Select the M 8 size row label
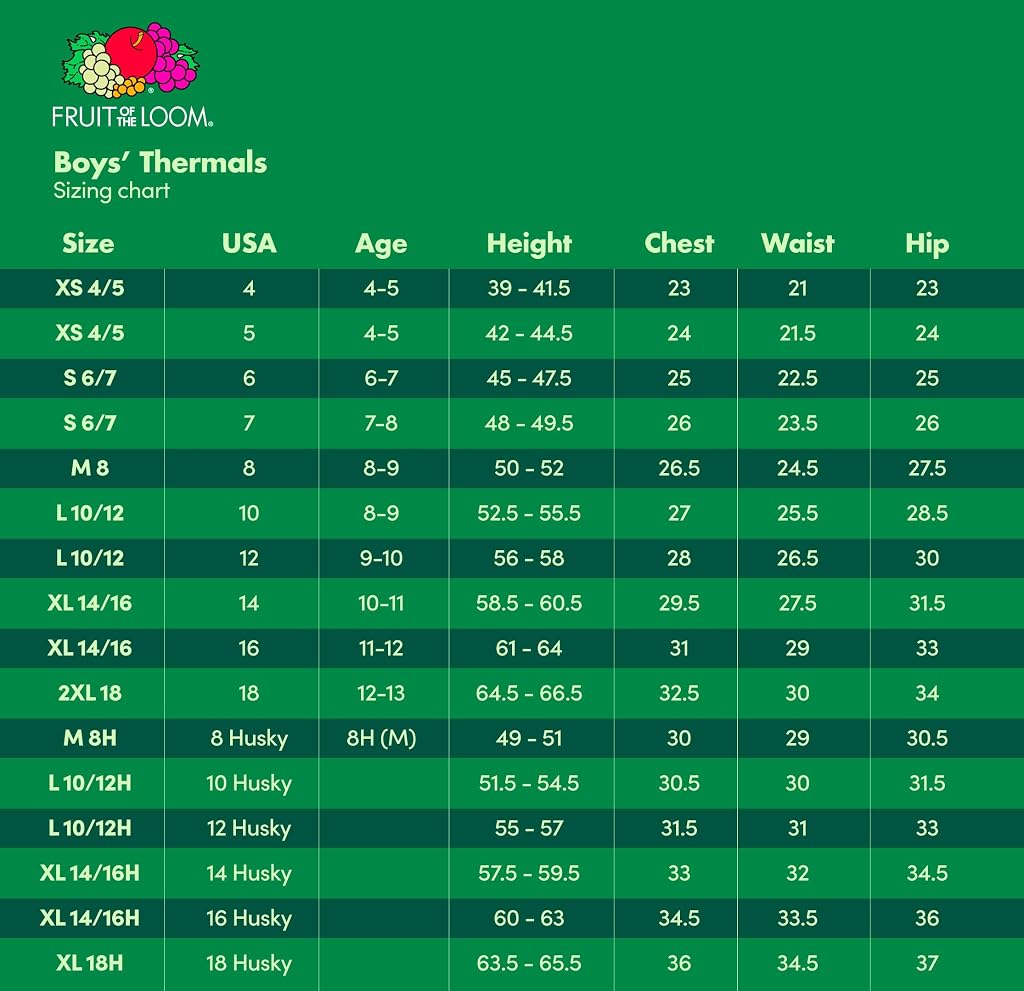The width and height of the screenshot is (1024, 991). (89, 468)
